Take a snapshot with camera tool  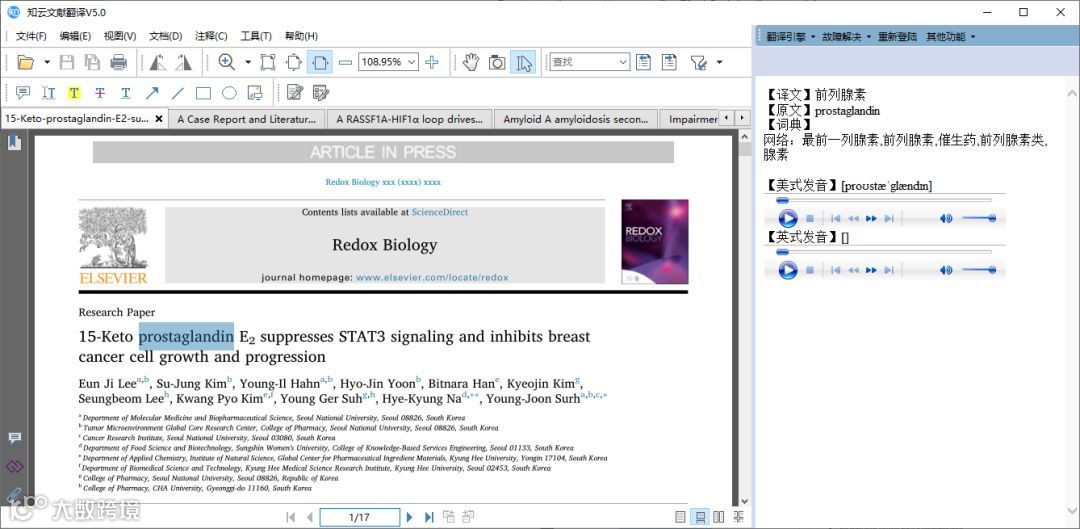[497, 63]
